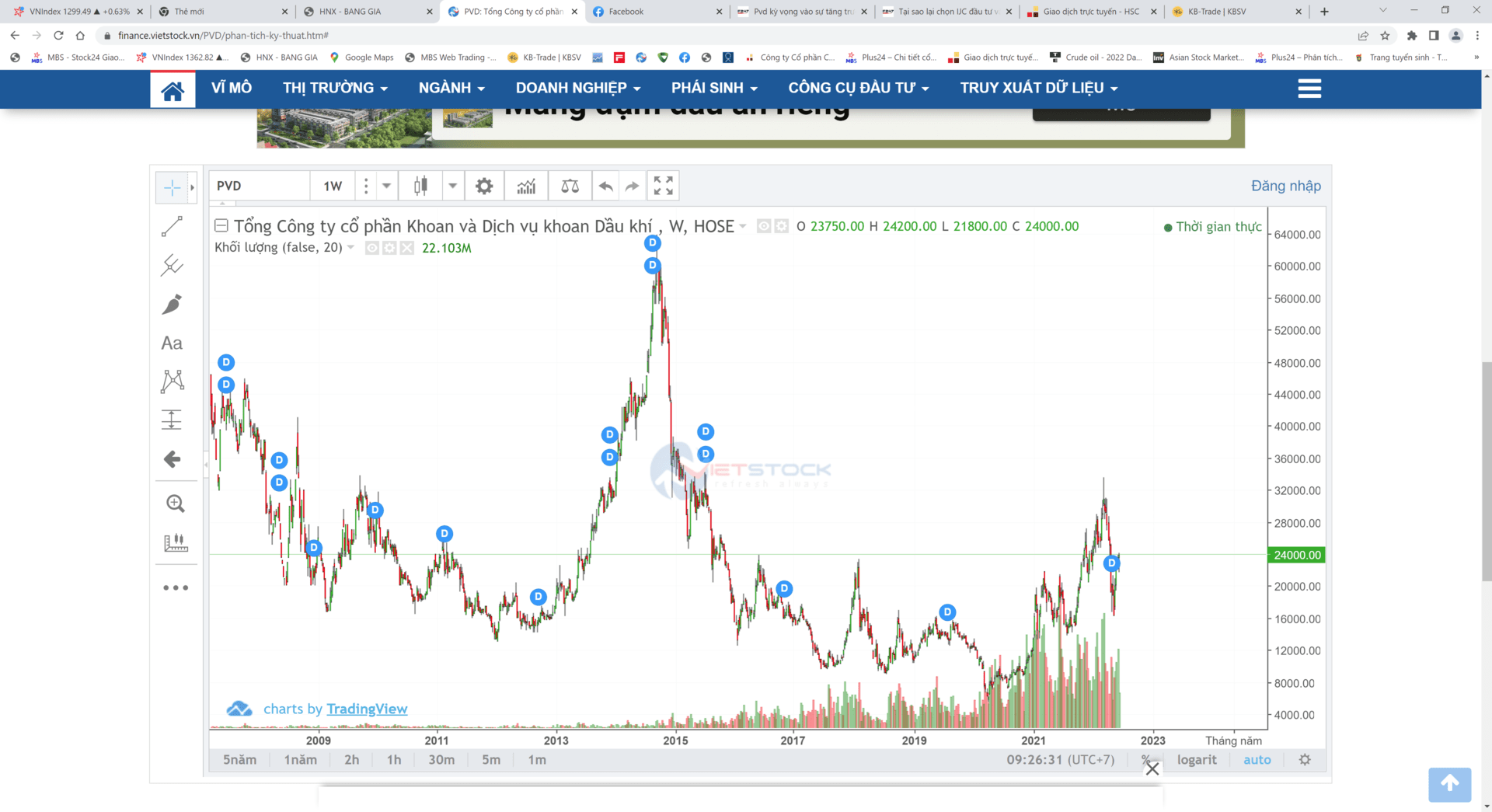Pick the brush drawing tool
This screenshot has width=1492, height=812.
[x=172, y=304]
